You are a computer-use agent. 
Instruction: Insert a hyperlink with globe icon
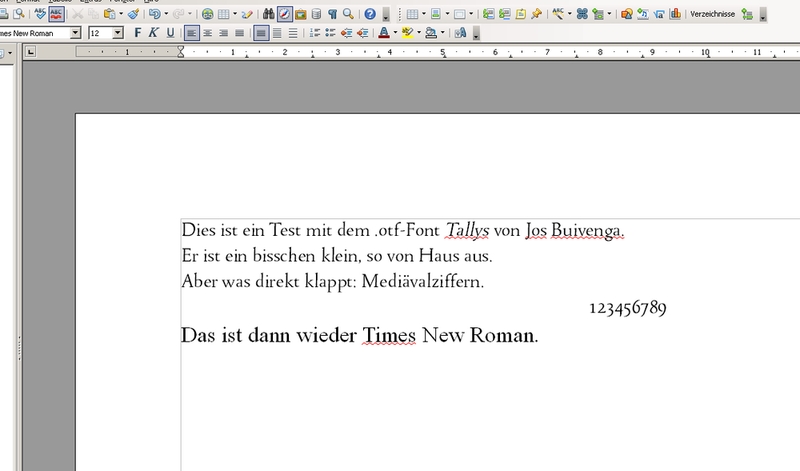[208, 14]
